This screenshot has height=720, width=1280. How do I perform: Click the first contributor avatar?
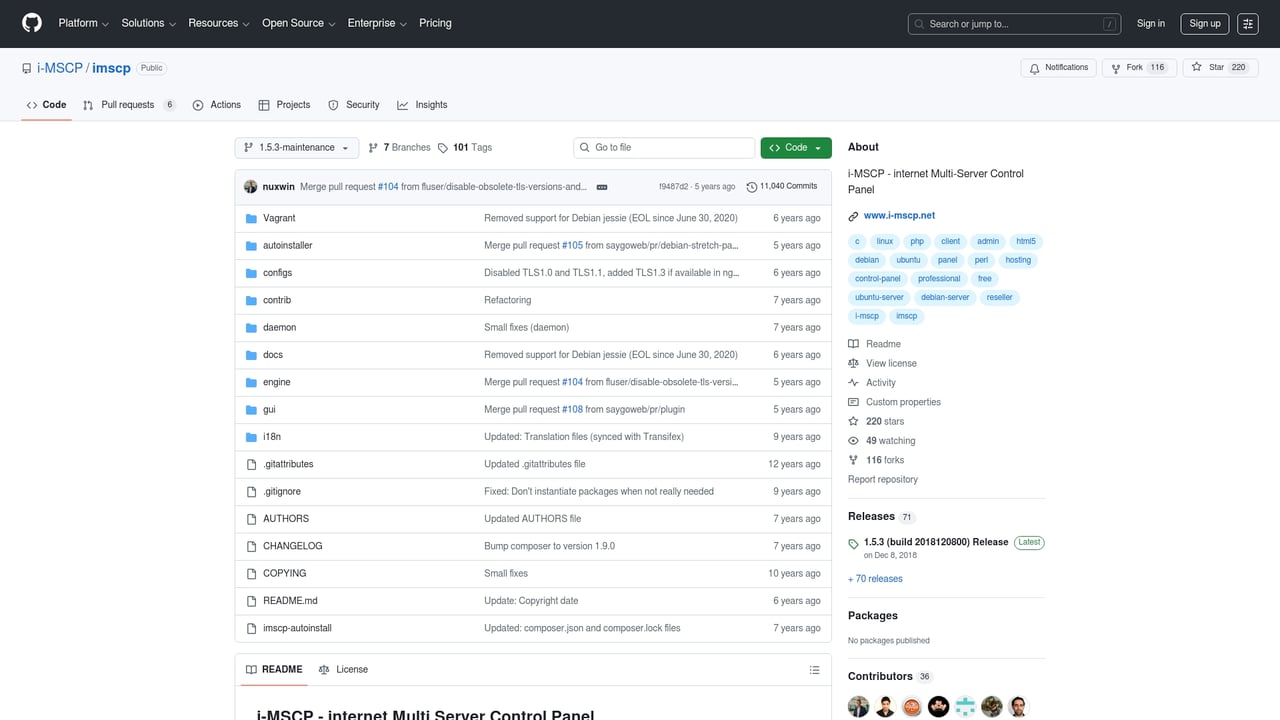[859, 706]
